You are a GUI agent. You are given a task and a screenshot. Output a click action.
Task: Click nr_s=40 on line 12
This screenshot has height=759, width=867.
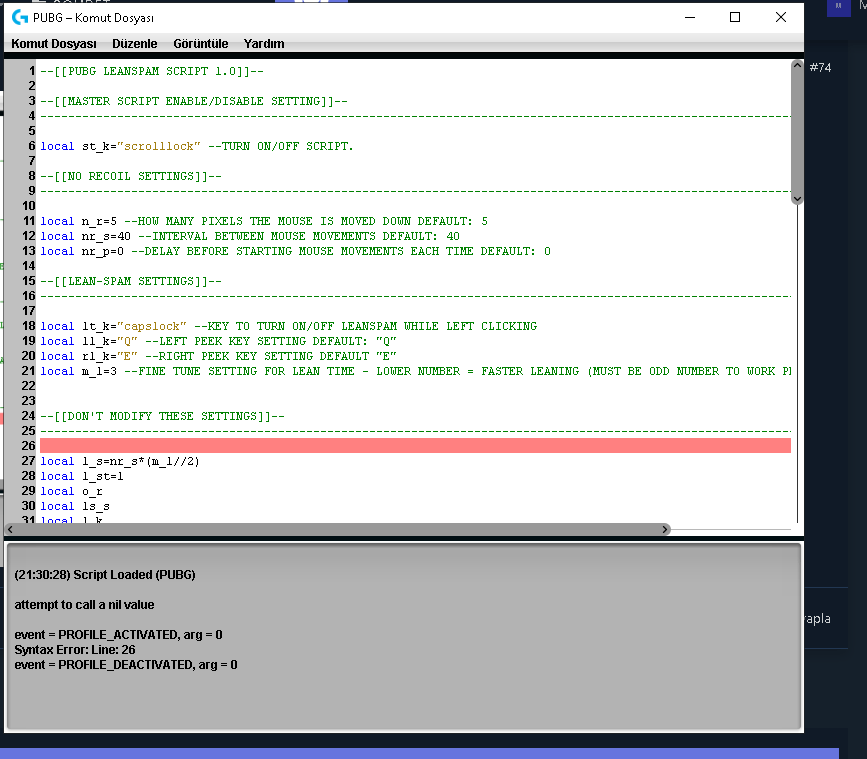[106, 236]
